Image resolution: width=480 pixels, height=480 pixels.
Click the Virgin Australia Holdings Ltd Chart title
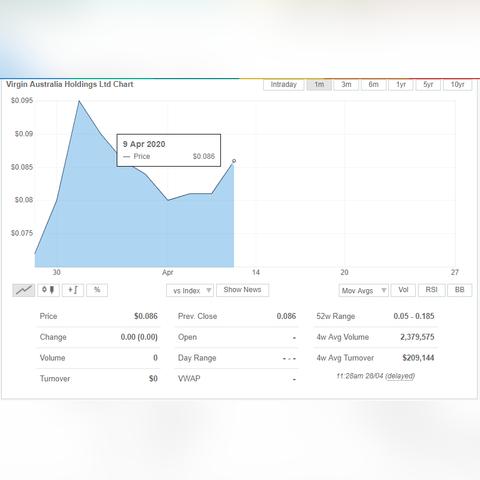(70, 84)
